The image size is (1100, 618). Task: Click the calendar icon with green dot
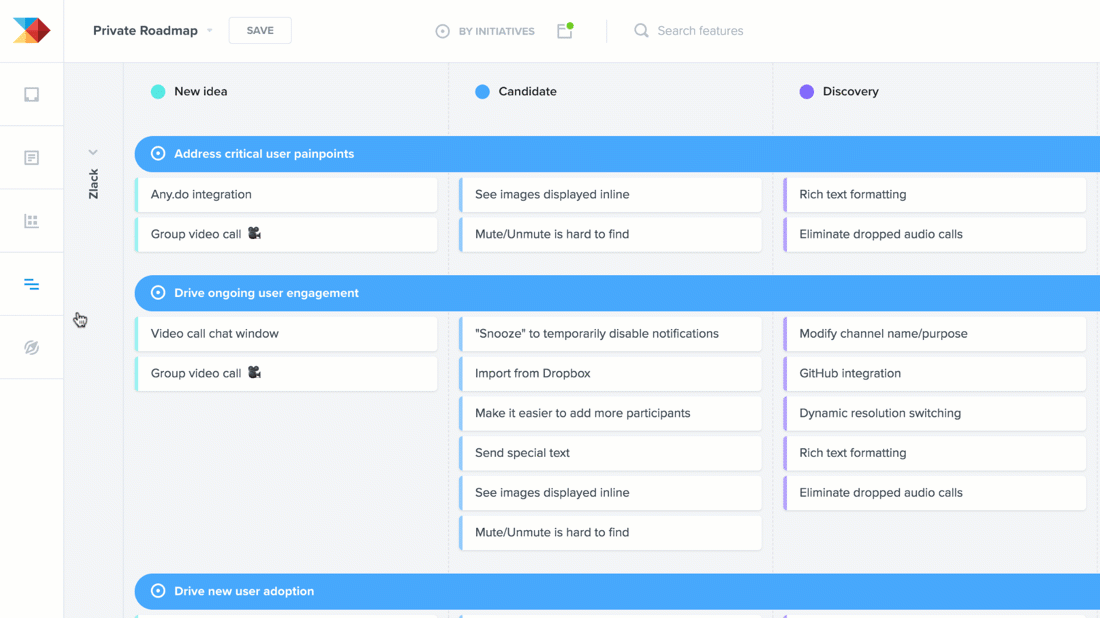coord(565,30)
